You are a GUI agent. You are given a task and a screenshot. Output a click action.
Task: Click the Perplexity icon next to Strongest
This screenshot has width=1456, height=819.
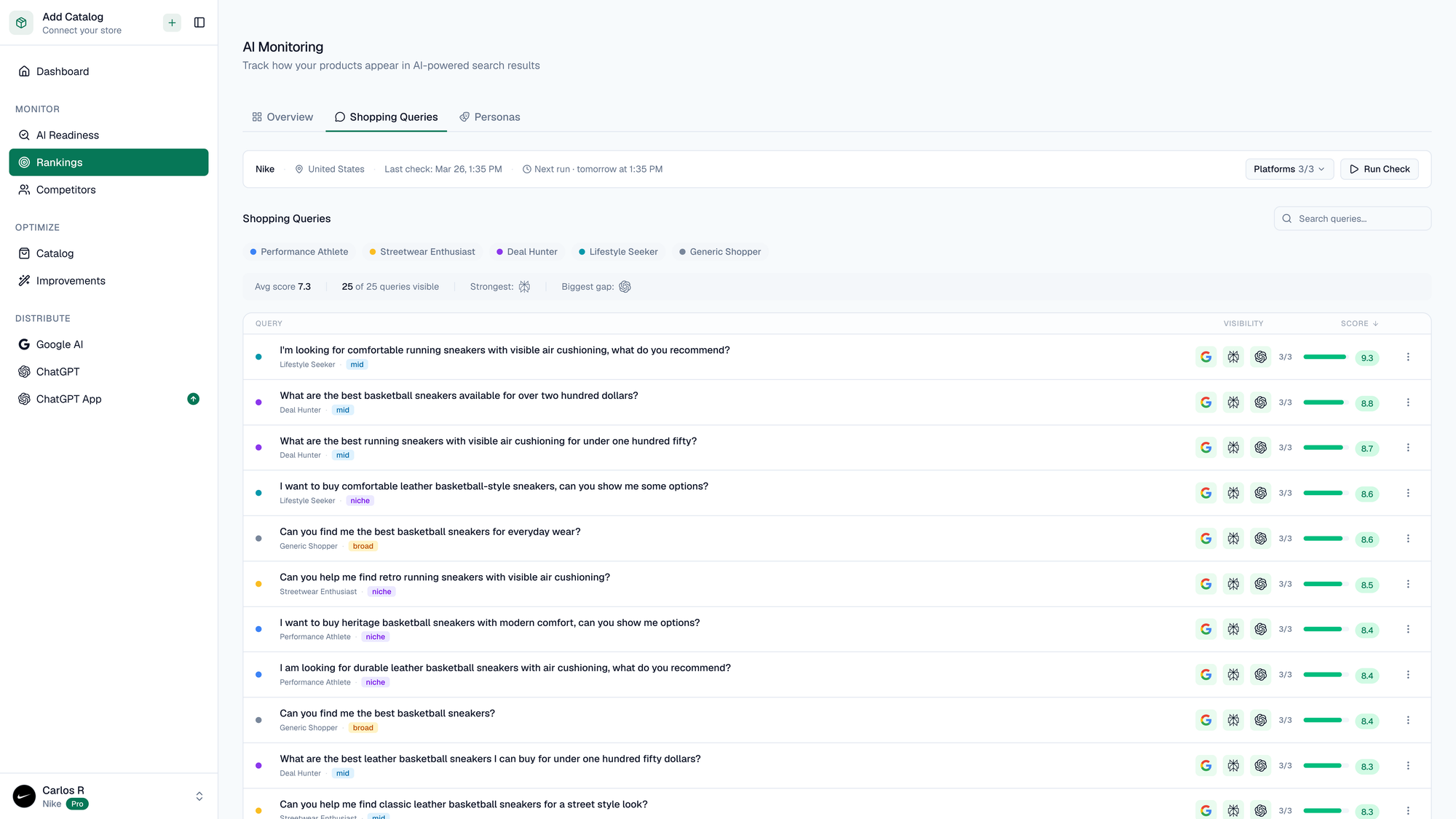[524, 287]
